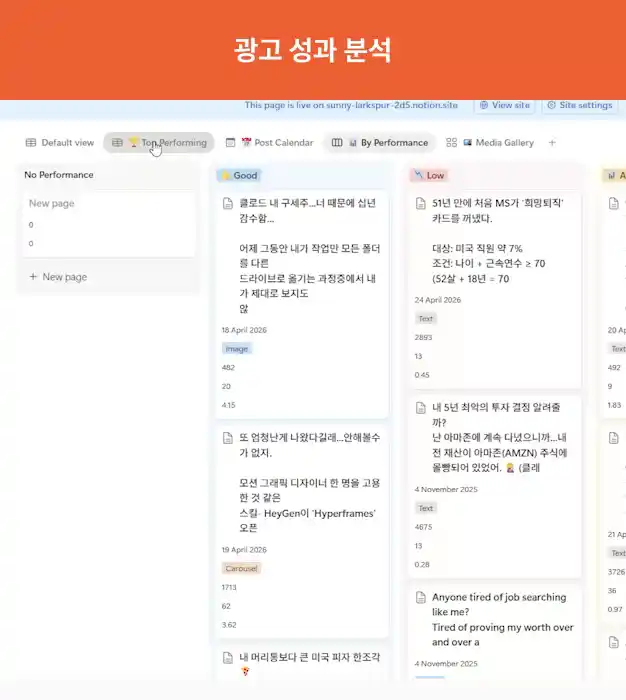Click value 1713 on Carousel card
Viewport: 626px width, 700px height.
229,587
